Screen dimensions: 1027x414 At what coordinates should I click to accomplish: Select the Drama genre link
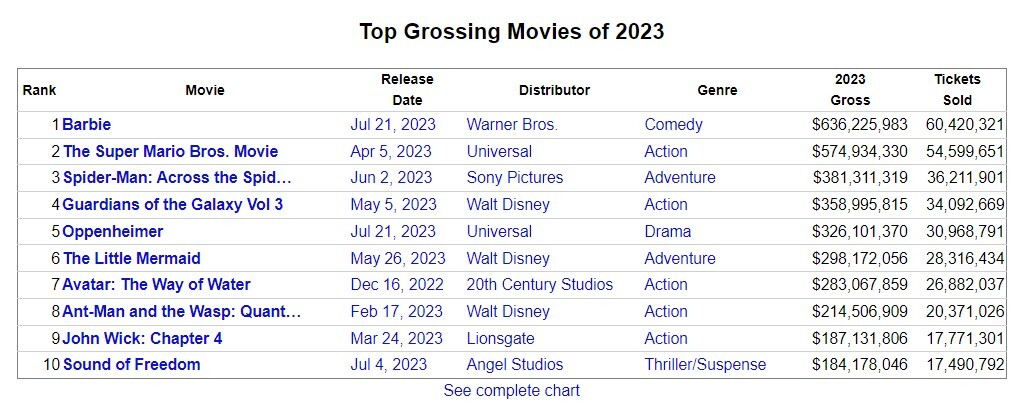coord(667,232)
